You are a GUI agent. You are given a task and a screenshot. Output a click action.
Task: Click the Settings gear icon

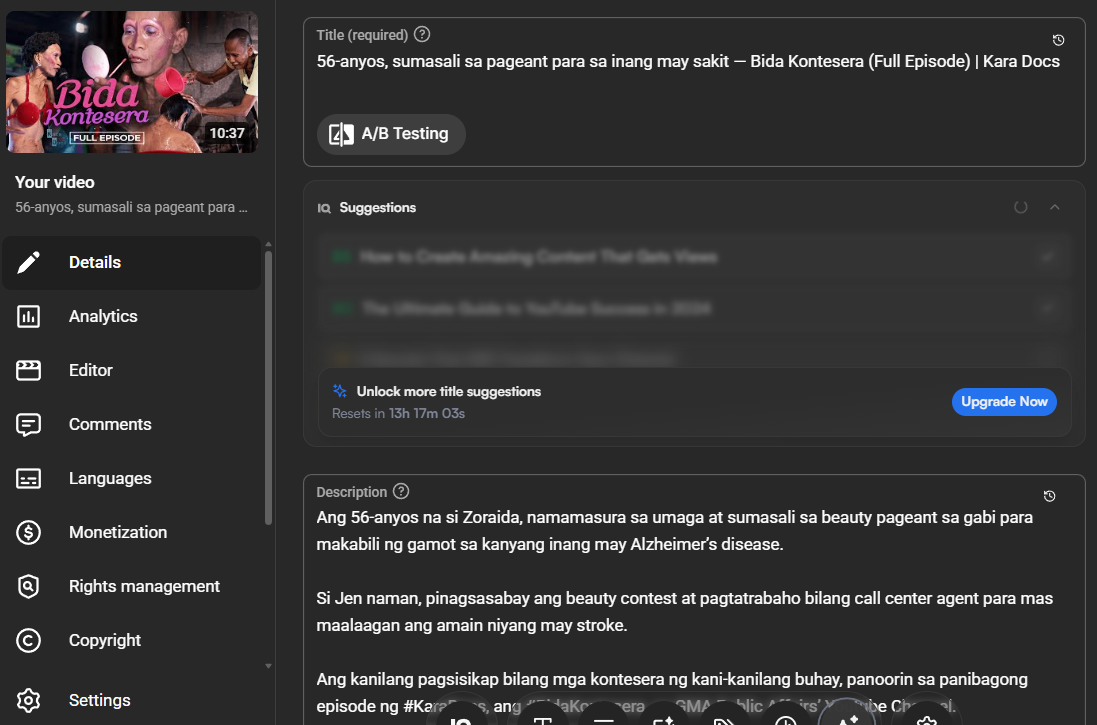point(28,700)
